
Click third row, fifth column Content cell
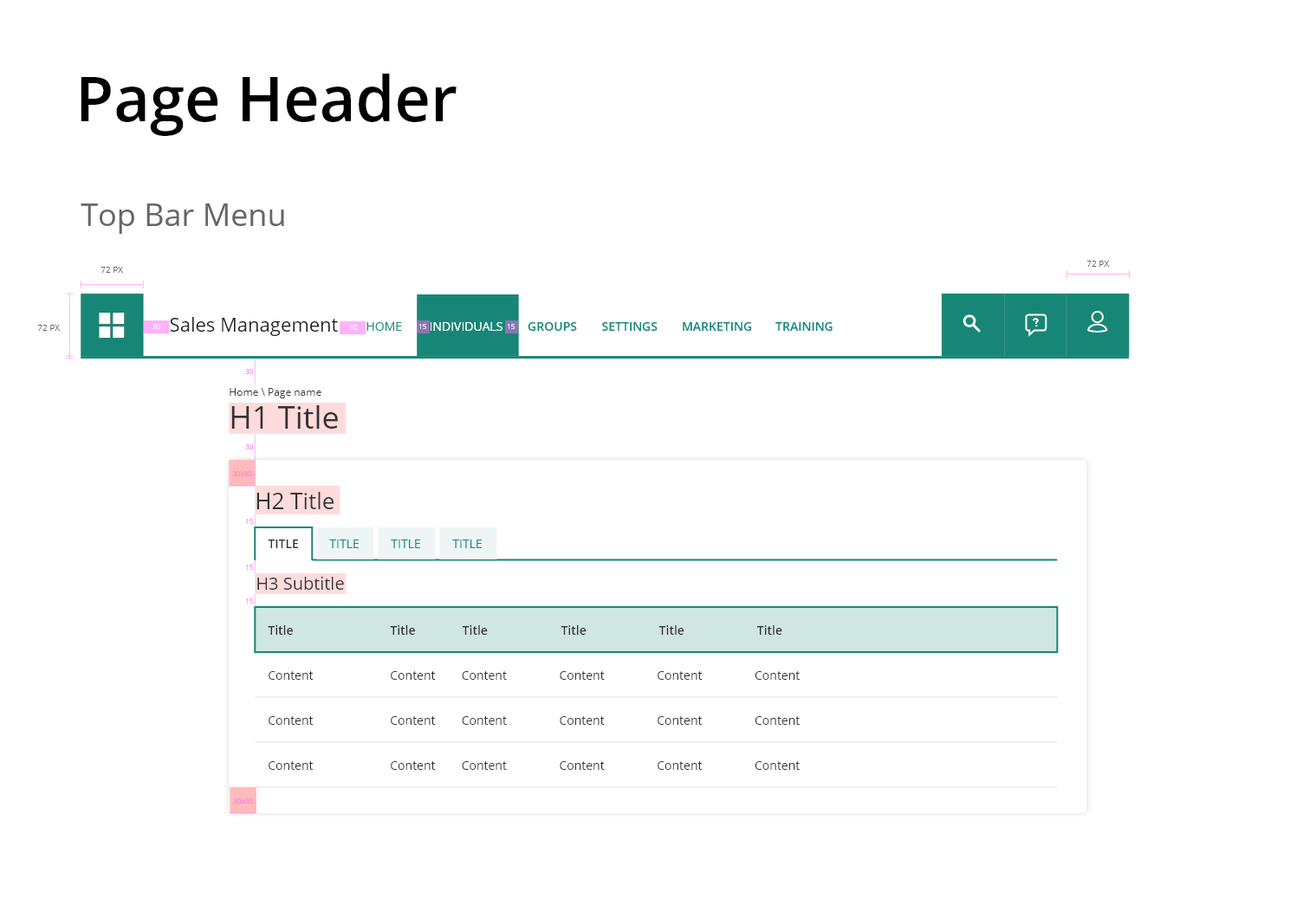click(x=680, y=766)
